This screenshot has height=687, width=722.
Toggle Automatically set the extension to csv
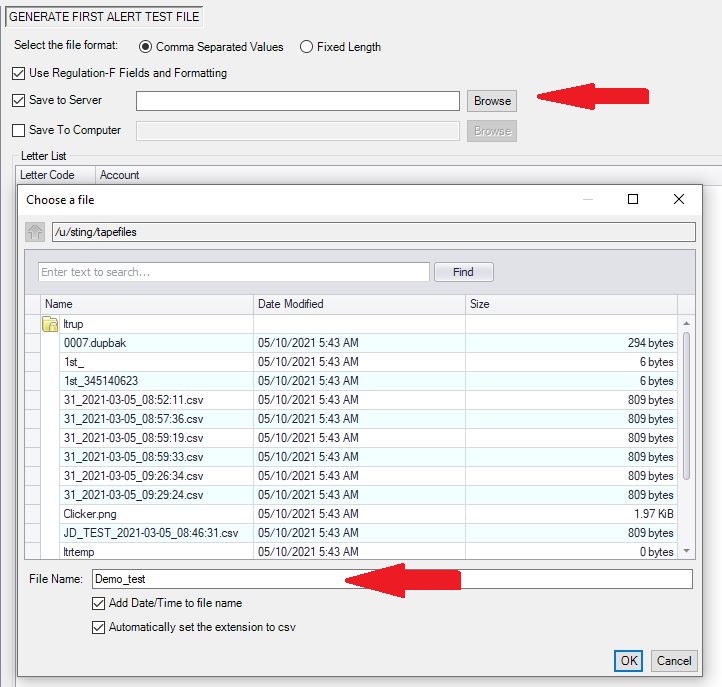(x=99, y=627)
